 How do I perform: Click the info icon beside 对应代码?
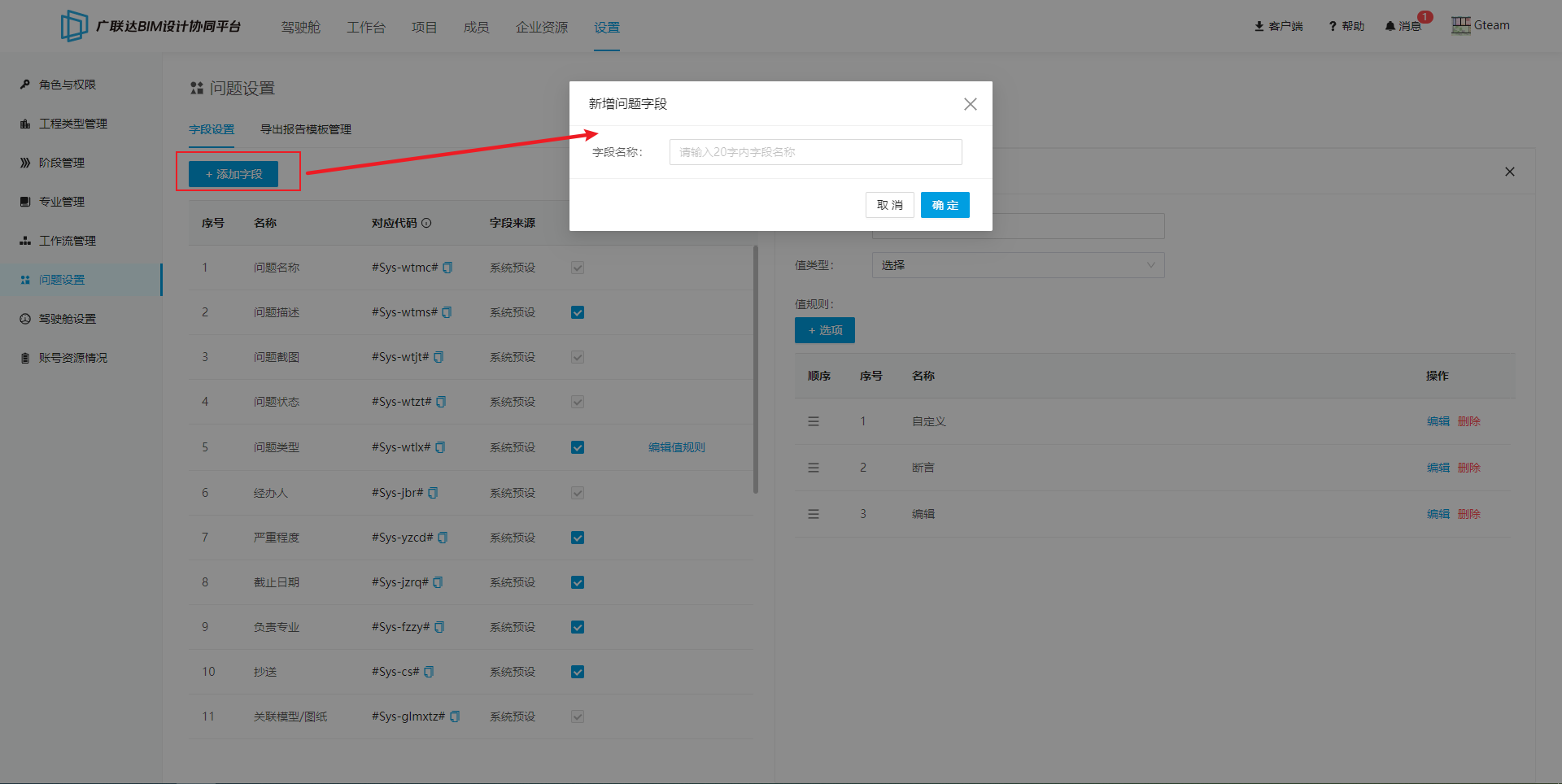(426, 223)
